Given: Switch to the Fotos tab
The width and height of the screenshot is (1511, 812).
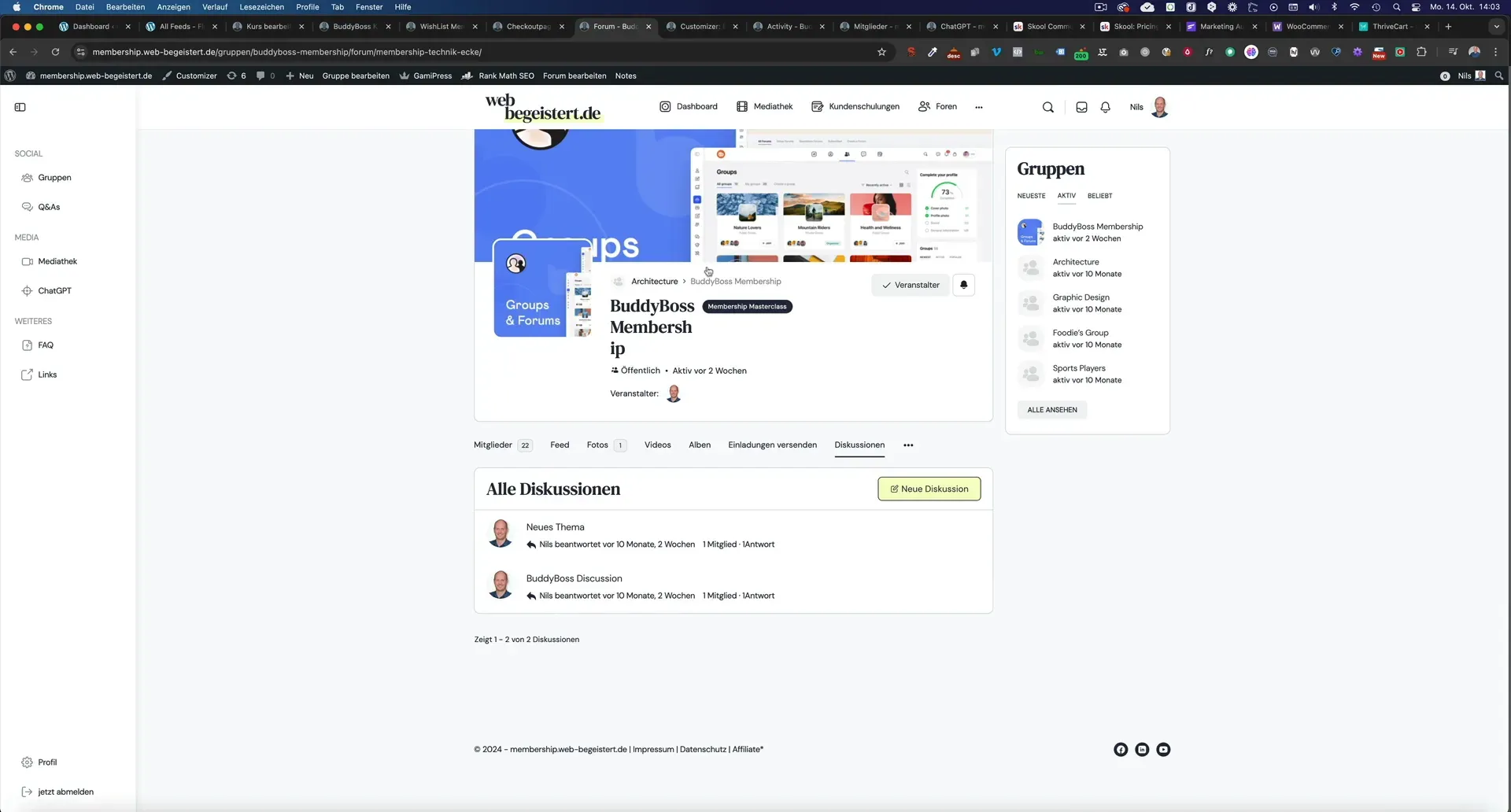Looking at the screenshot, I should tap(606, 445).
